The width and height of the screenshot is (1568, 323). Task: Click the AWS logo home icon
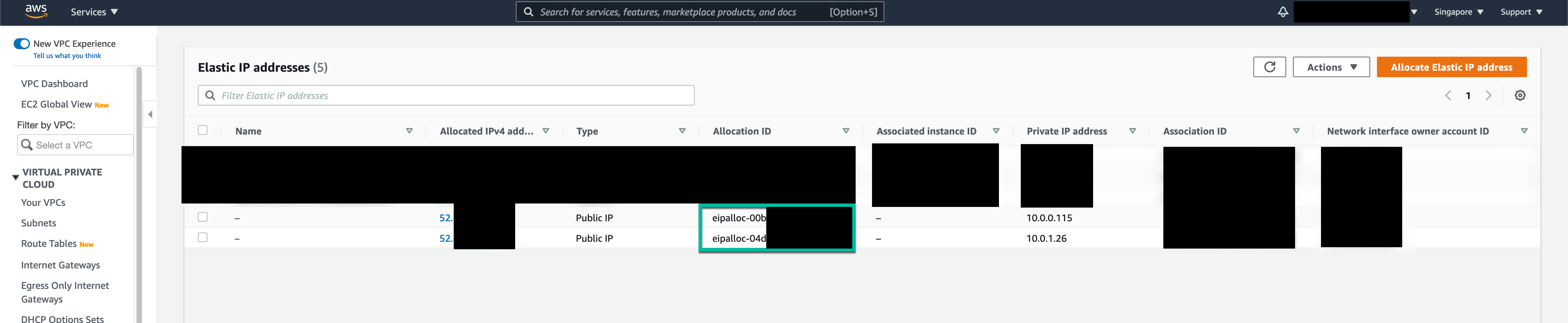point(36,11)
